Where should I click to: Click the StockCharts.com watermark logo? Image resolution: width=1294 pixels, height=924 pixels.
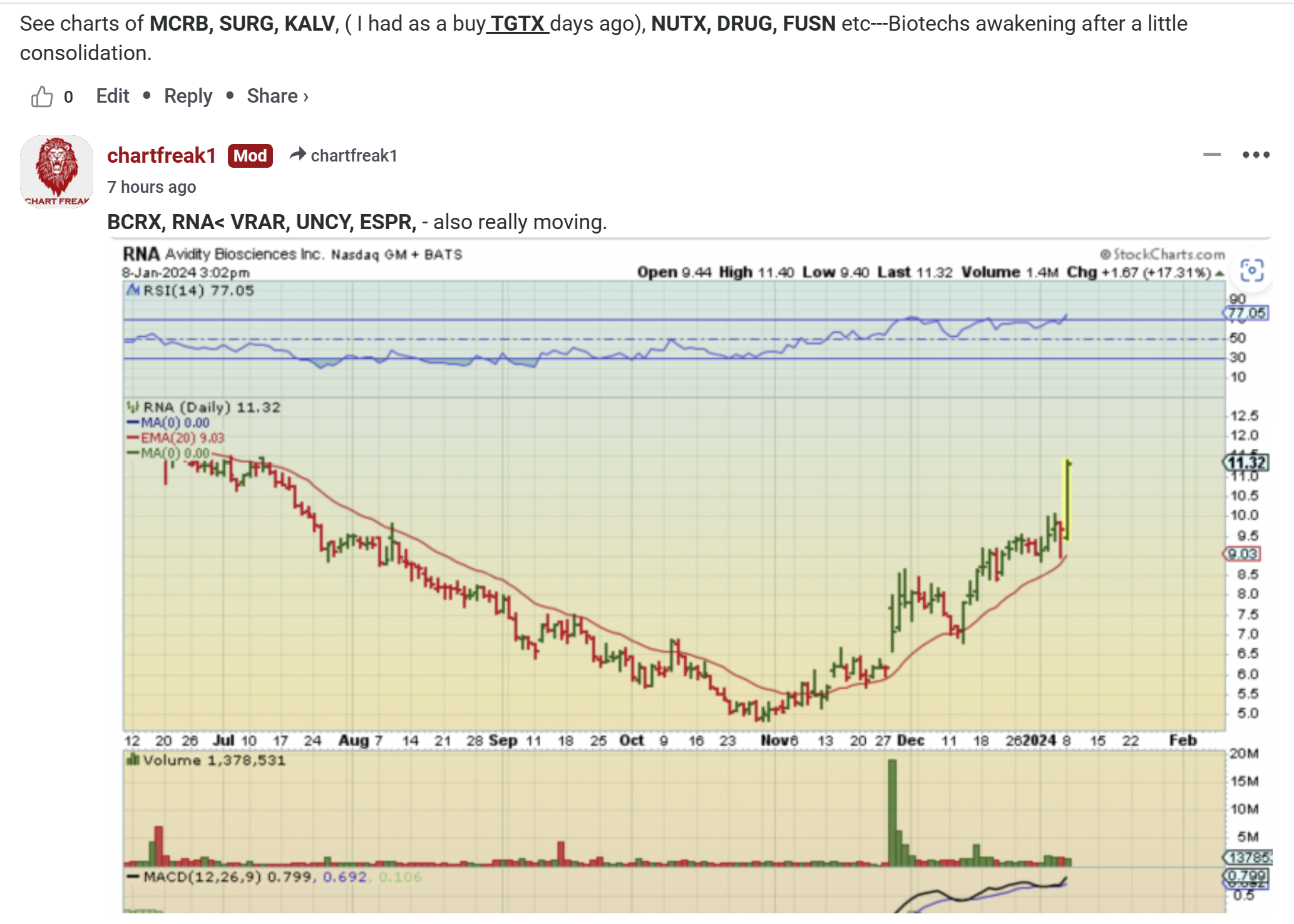1163,254
